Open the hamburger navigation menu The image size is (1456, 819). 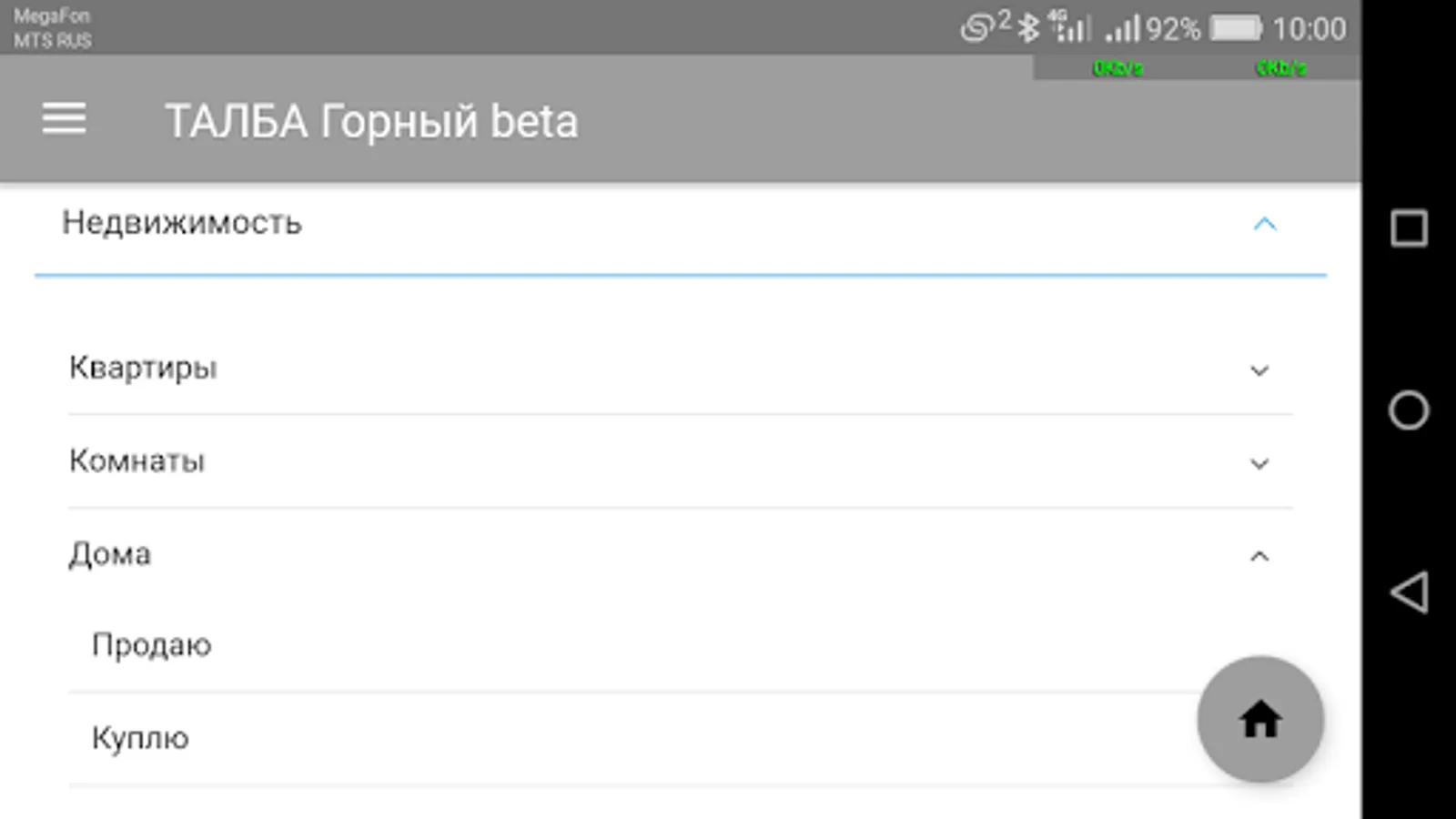click(64, 119)
